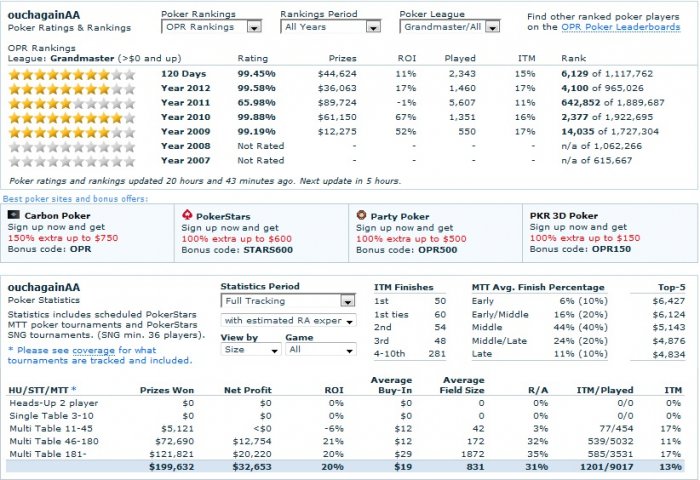Click the star rating for Year 2010

click(x=72, y=118)
